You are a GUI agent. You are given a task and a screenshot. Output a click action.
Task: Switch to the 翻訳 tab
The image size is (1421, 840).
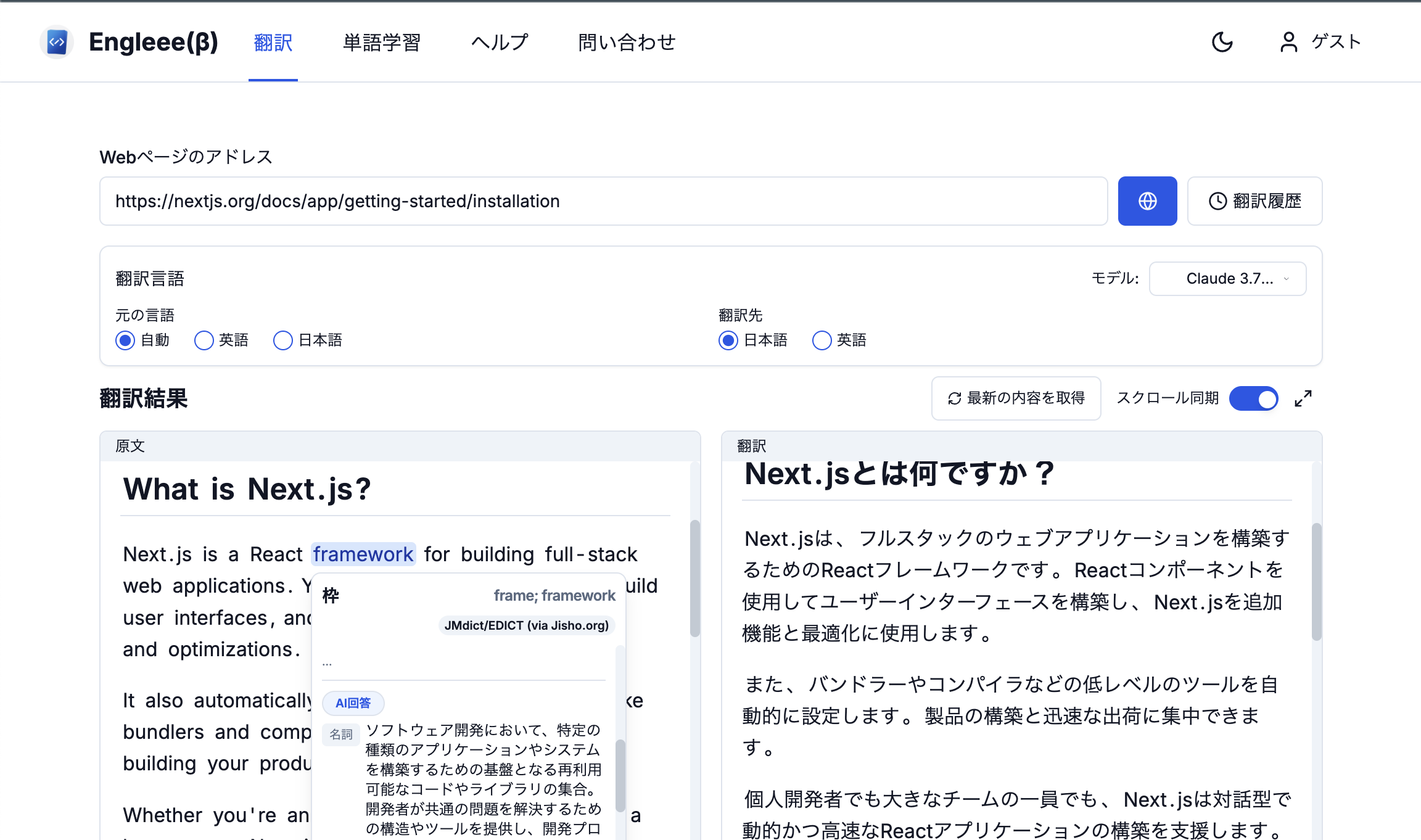[273, 43]
